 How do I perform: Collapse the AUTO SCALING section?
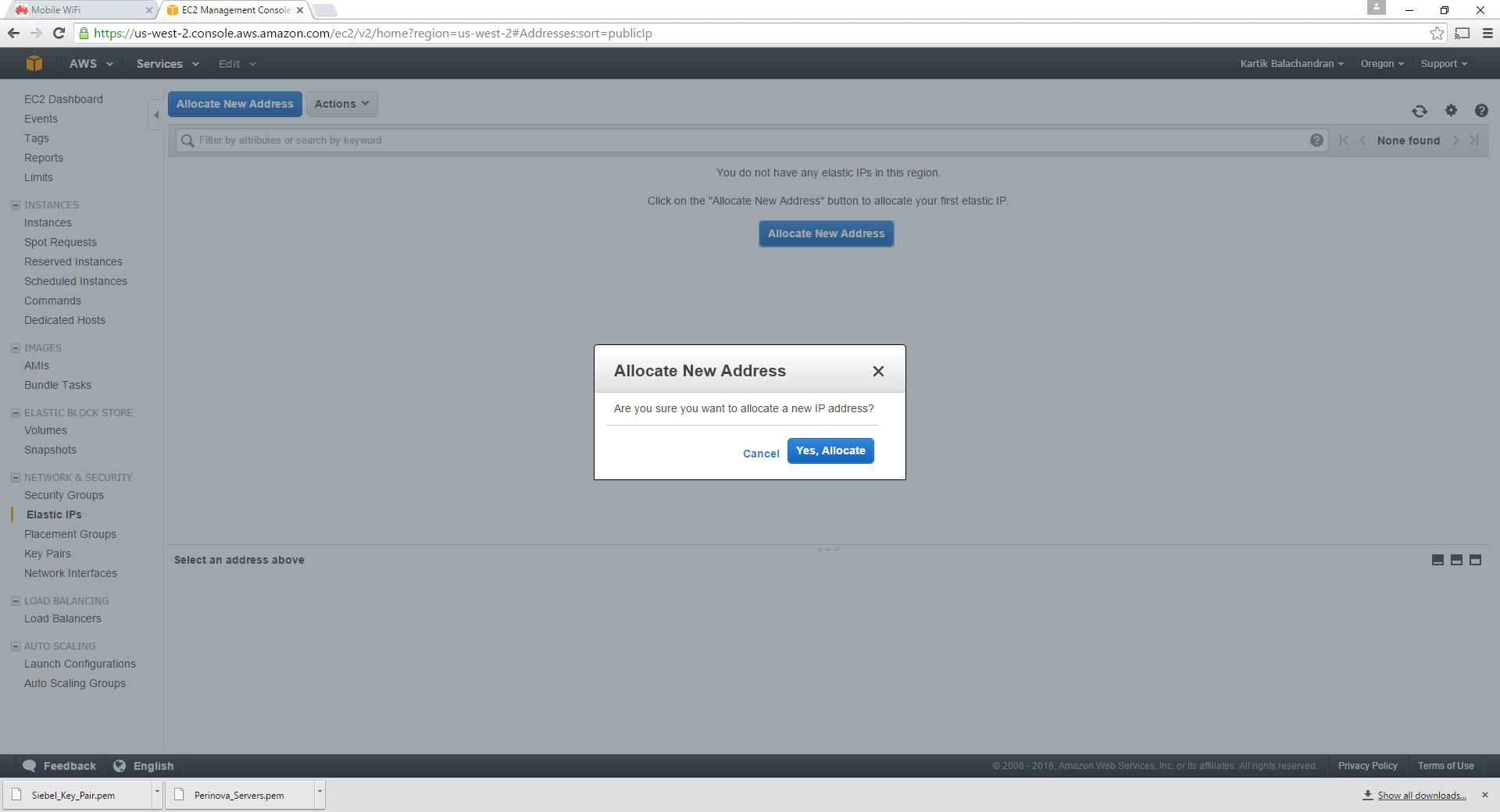point(15,646)
